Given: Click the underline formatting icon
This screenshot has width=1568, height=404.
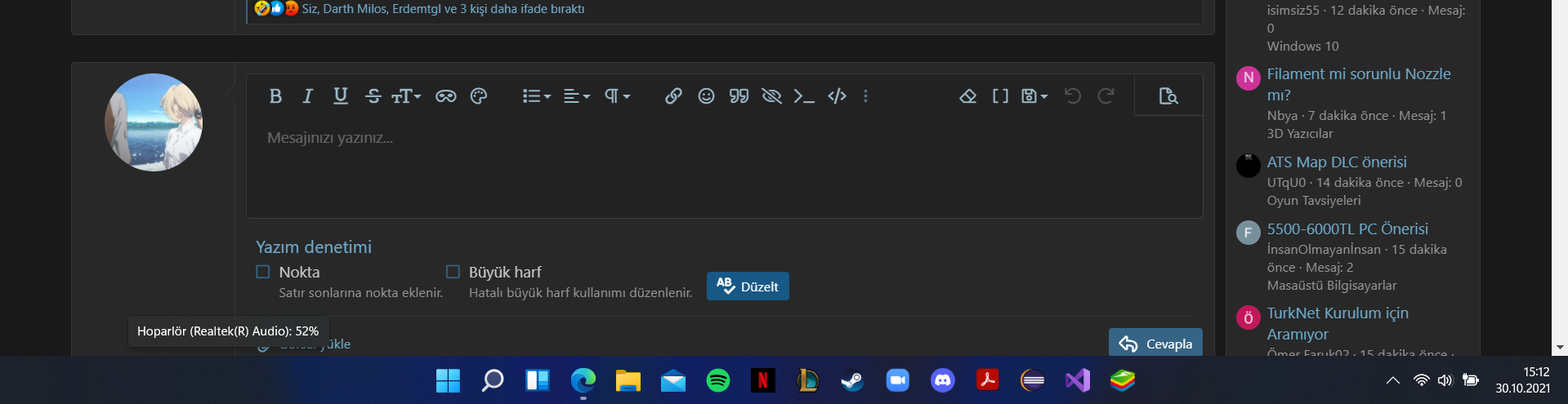Looking at the screenshot, I should coord(341,96).
